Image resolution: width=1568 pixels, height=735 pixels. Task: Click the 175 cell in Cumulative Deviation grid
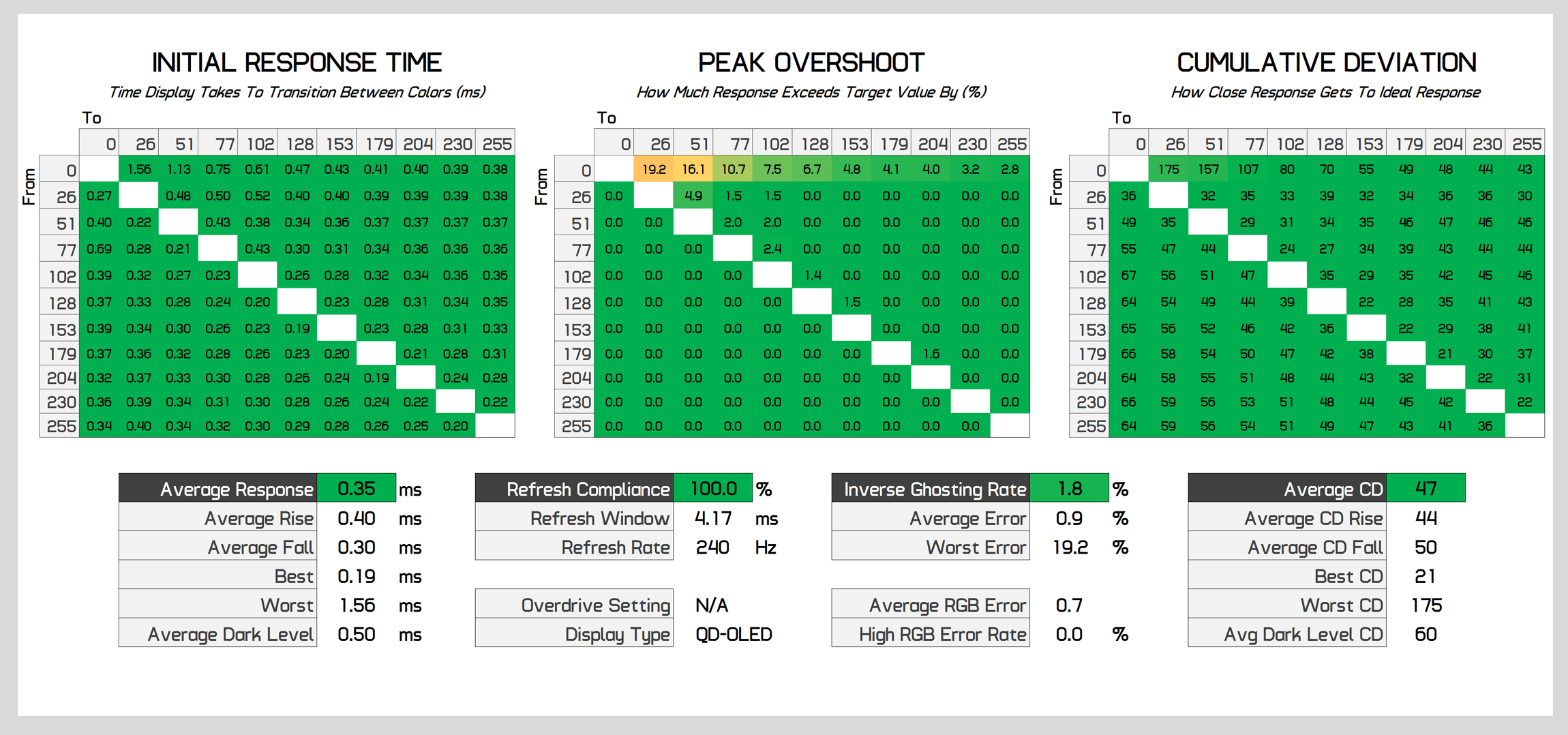pyautogui.click(x=1169, y=169)
